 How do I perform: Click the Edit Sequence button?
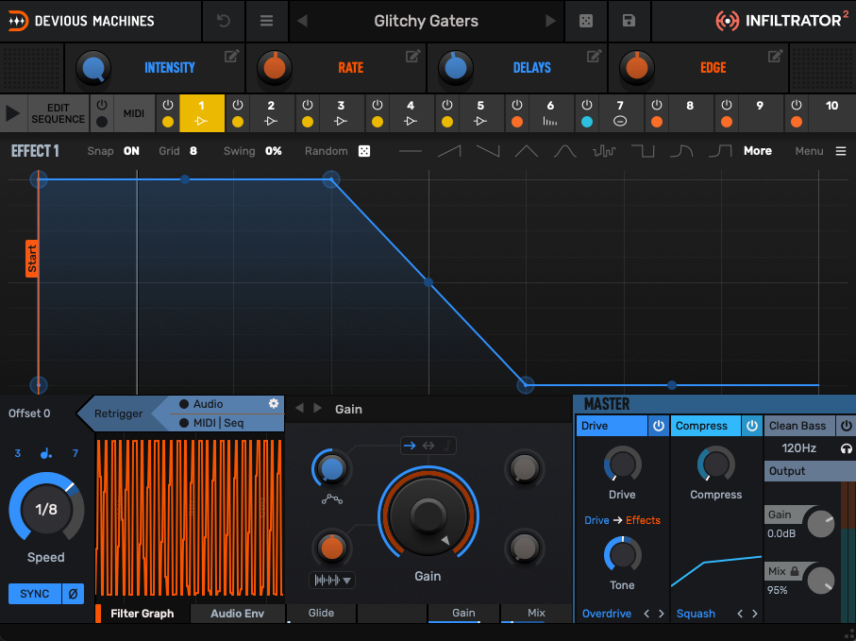(58, 113)
